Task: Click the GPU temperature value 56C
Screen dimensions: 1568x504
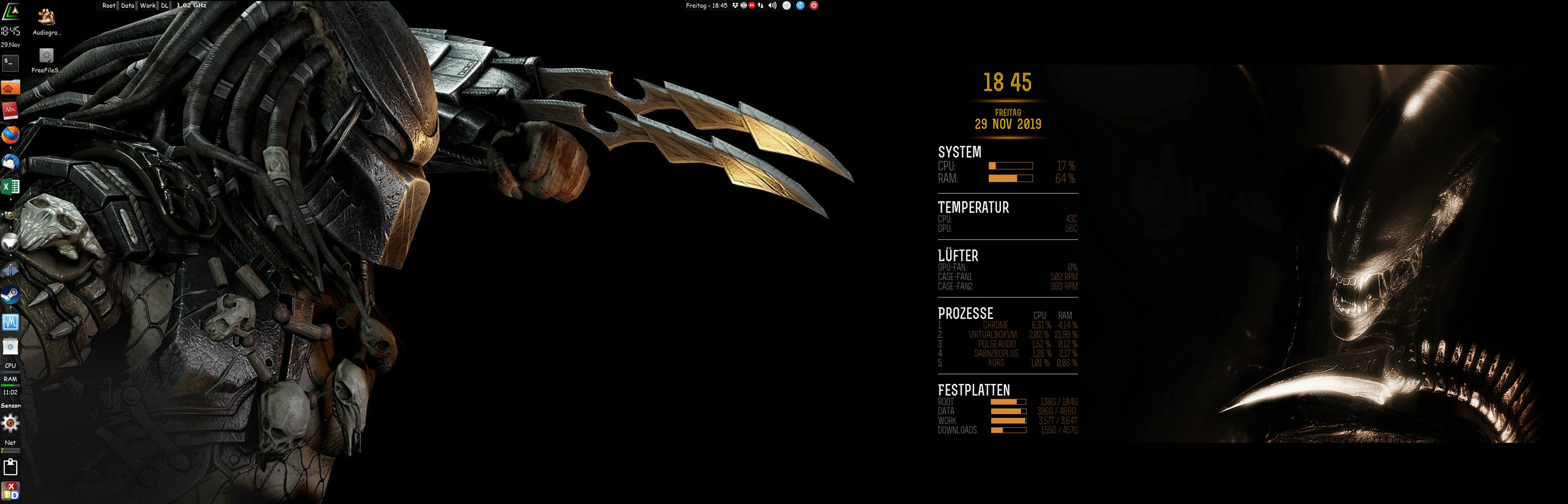Action: pos(1071,229)
